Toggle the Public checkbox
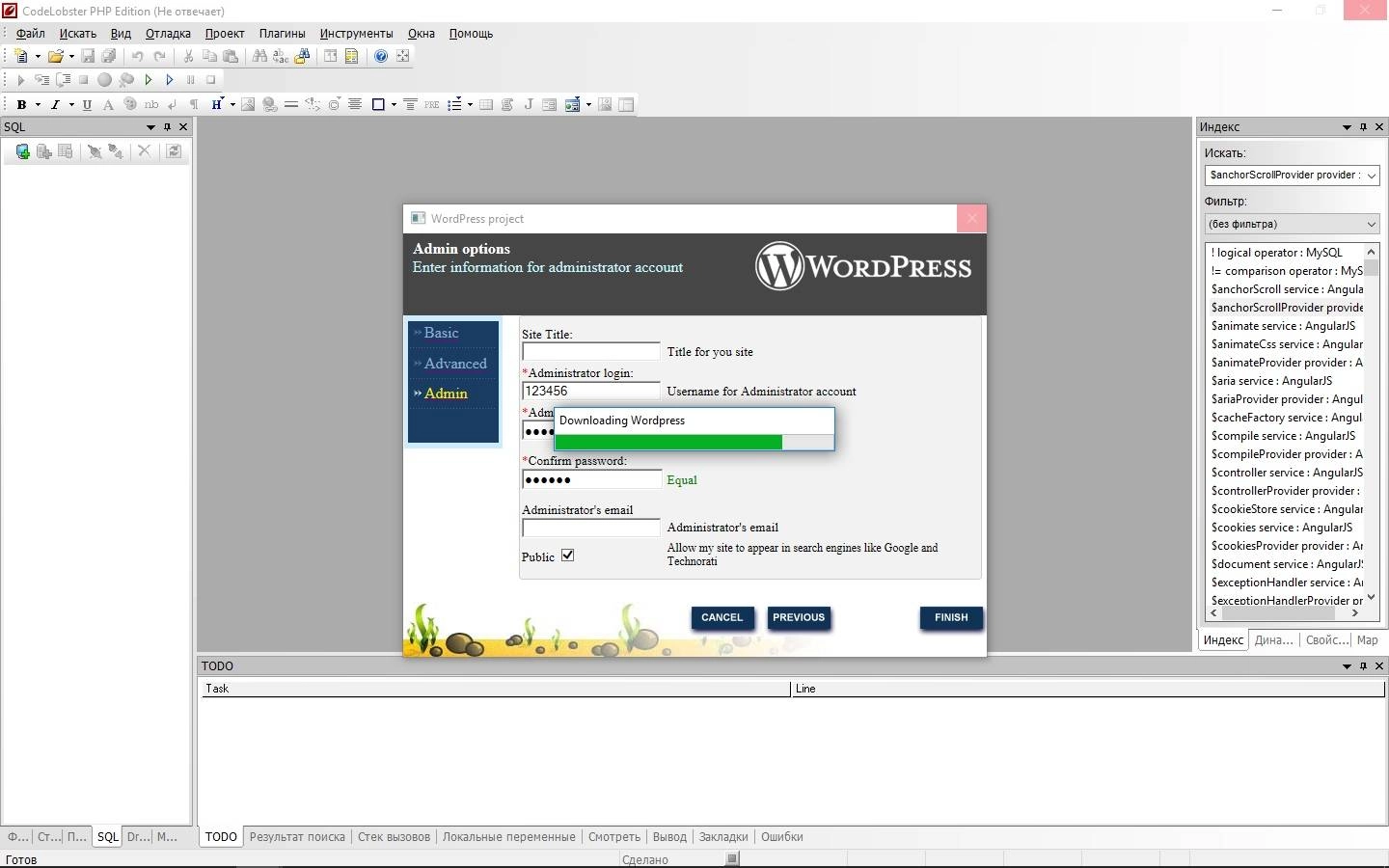Viewport: 1389px width, 868px height. click(x=568, y=556)
